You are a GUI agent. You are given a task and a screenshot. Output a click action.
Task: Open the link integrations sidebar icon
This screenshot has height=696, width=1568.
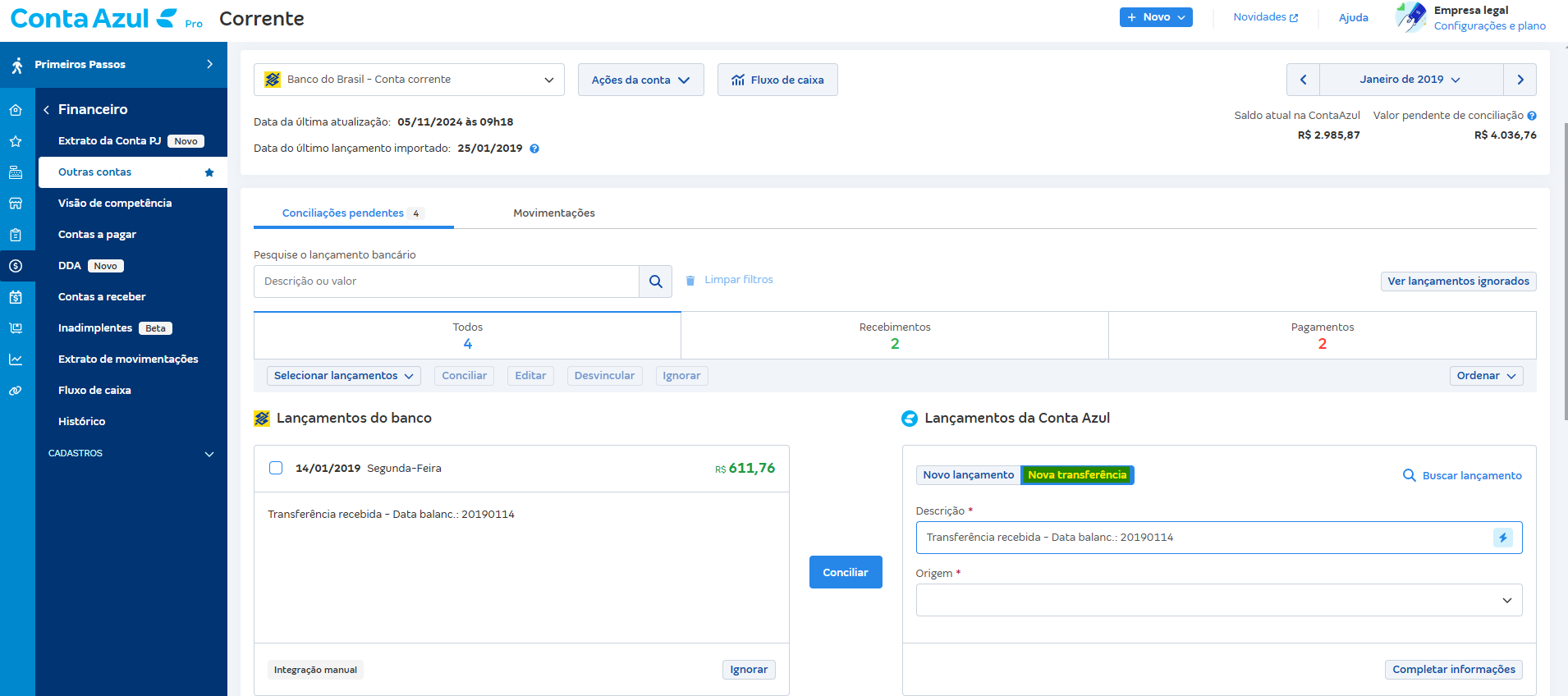[x=16, y=391]
